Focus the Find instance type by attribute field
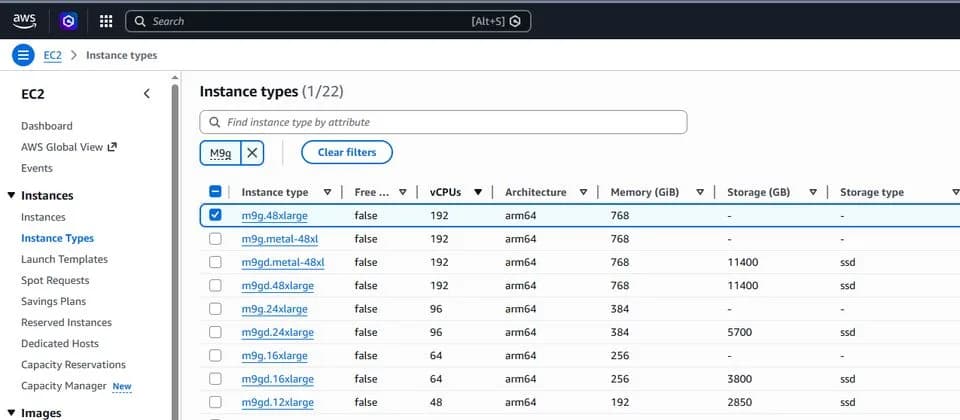This screenshot has width=960, height=420. pos(443,122)
